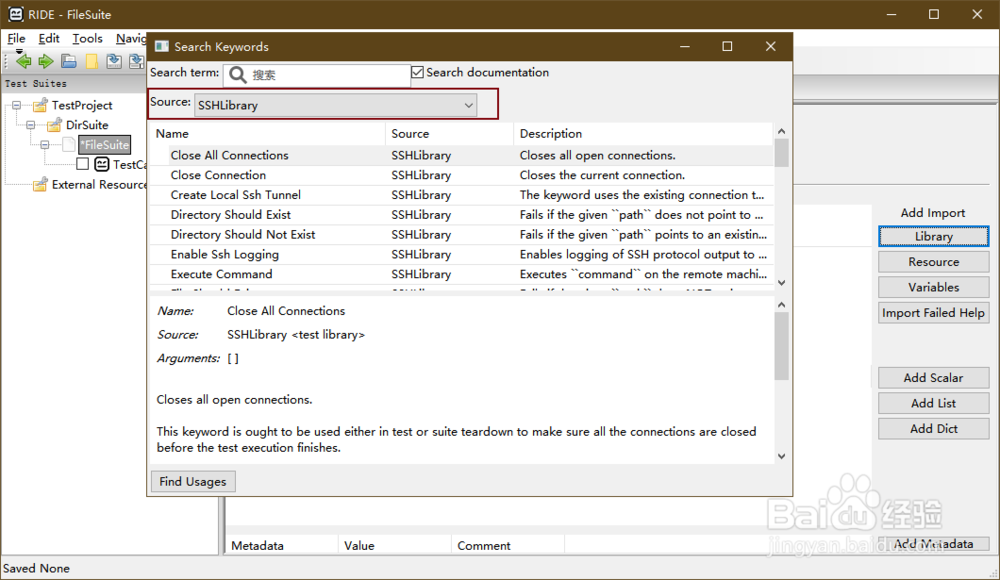1000x580 pixels.
Task: Open the Navigate menu
Action: point(131,38)
